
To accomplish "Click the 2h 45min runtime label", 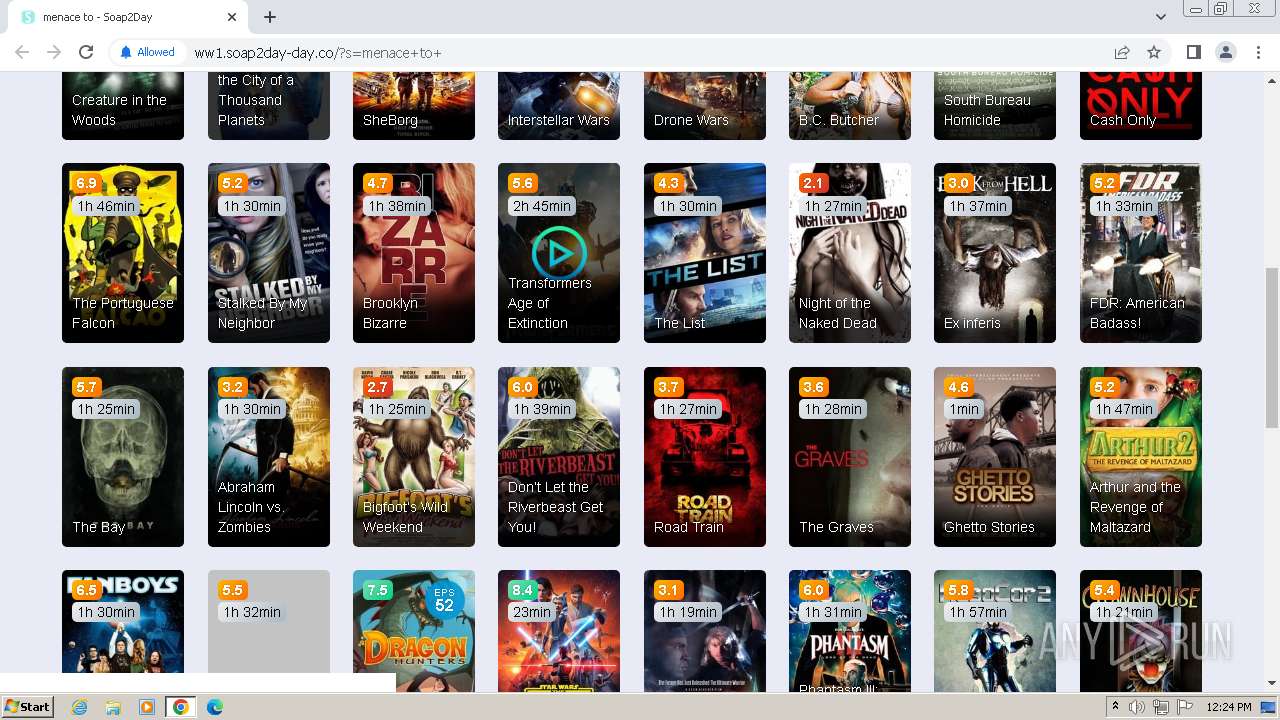I will click(542, 206).
